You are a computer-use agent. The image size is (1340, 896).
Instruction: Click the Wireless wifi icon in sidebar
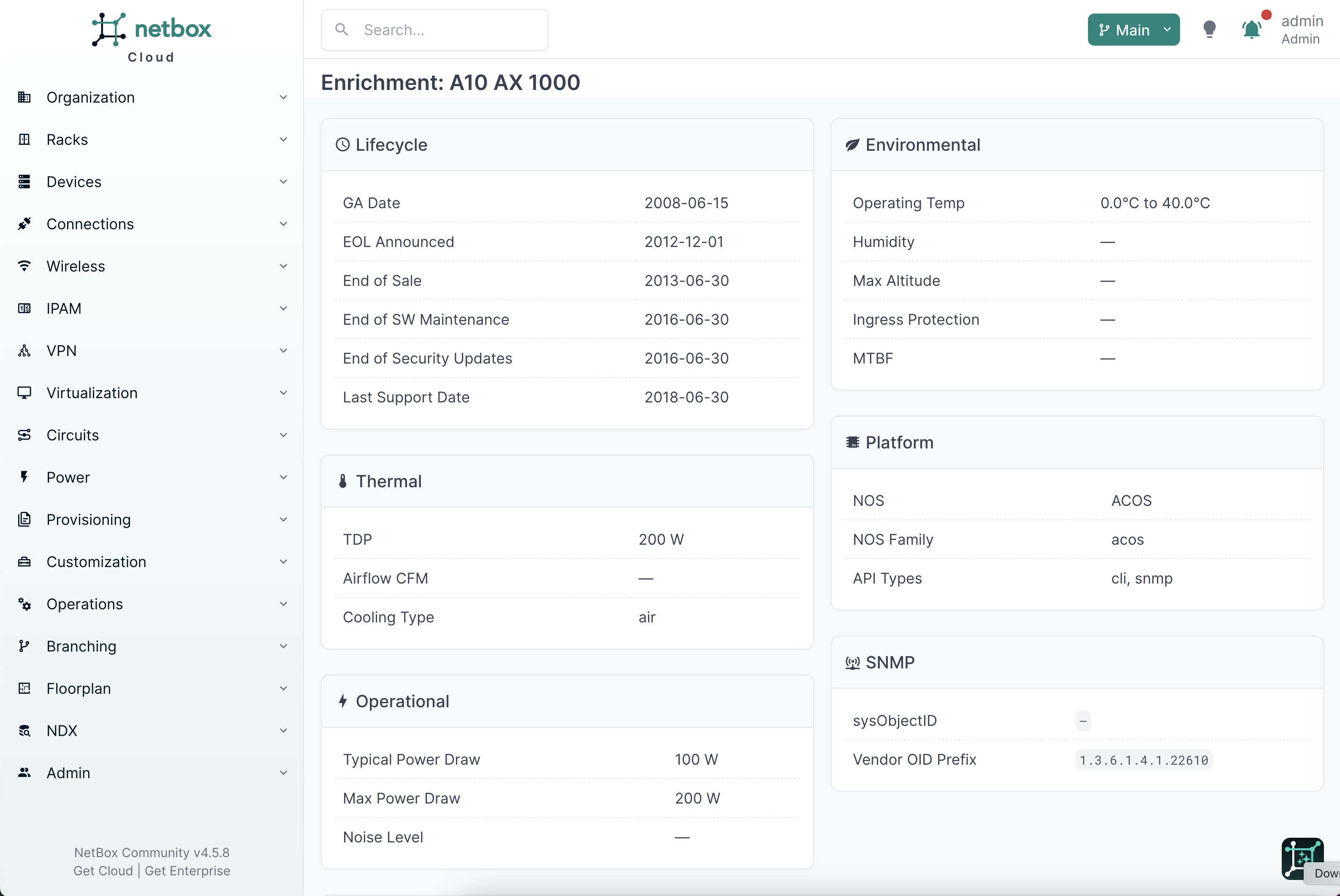24,266
